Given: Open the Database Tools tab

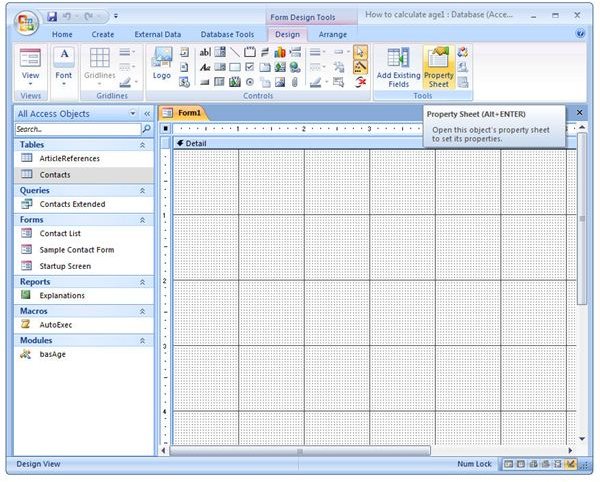Looking at the screenshot, I should [x=227, y=34].
